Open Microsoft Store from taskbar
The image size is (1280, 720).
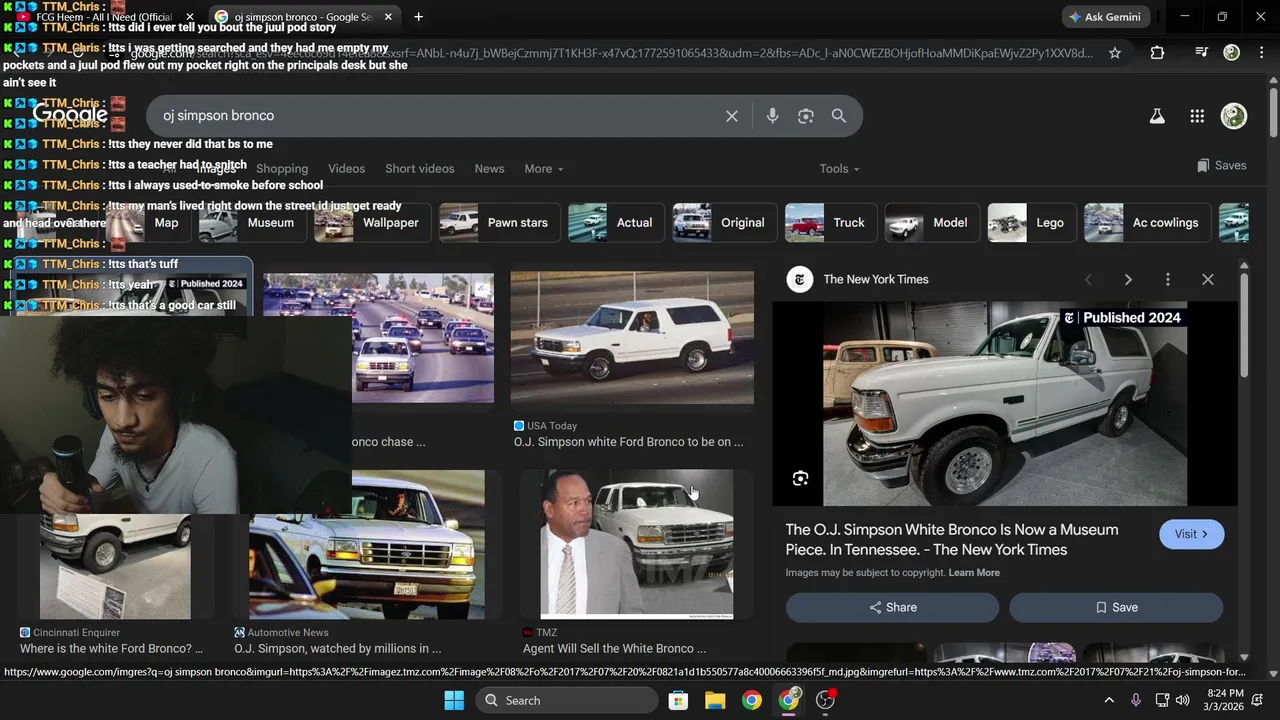[678, 700]
